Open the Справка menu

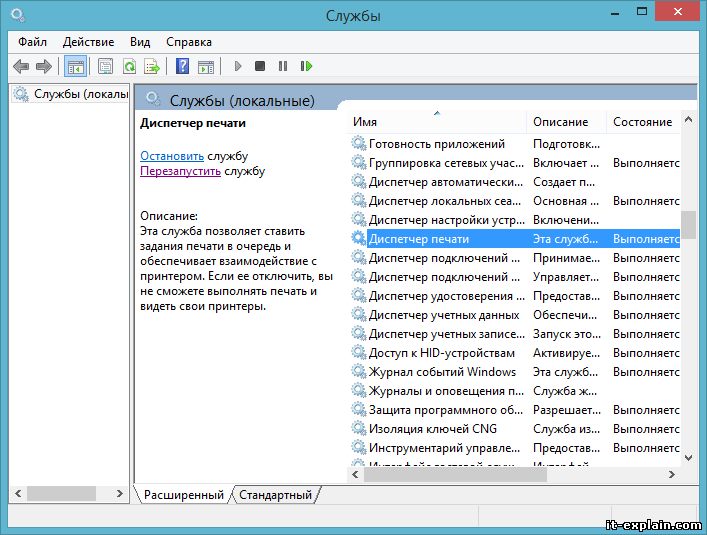point(188,42)
